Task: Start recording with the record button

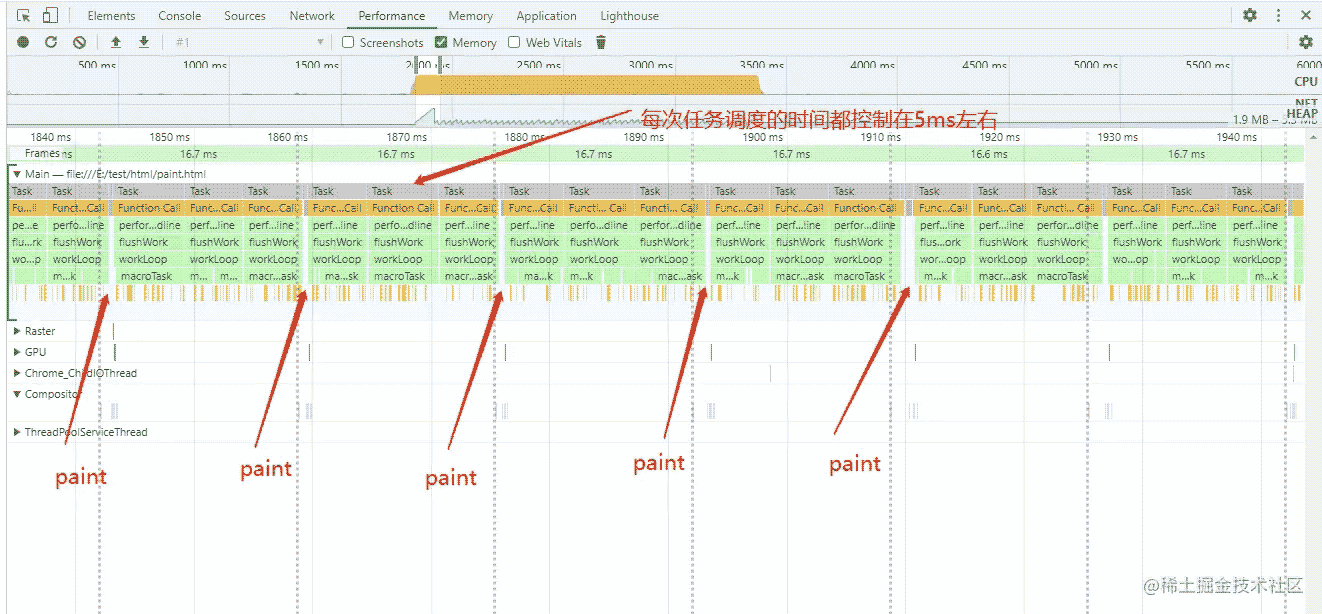Action: tap(23, 42)
